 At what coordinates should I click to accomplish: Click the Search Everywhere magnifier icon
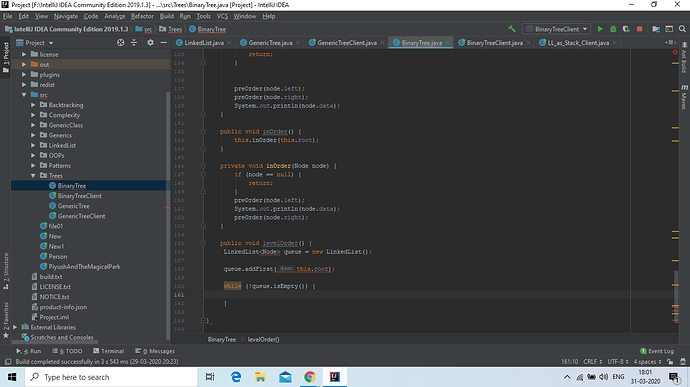[682, 29]
